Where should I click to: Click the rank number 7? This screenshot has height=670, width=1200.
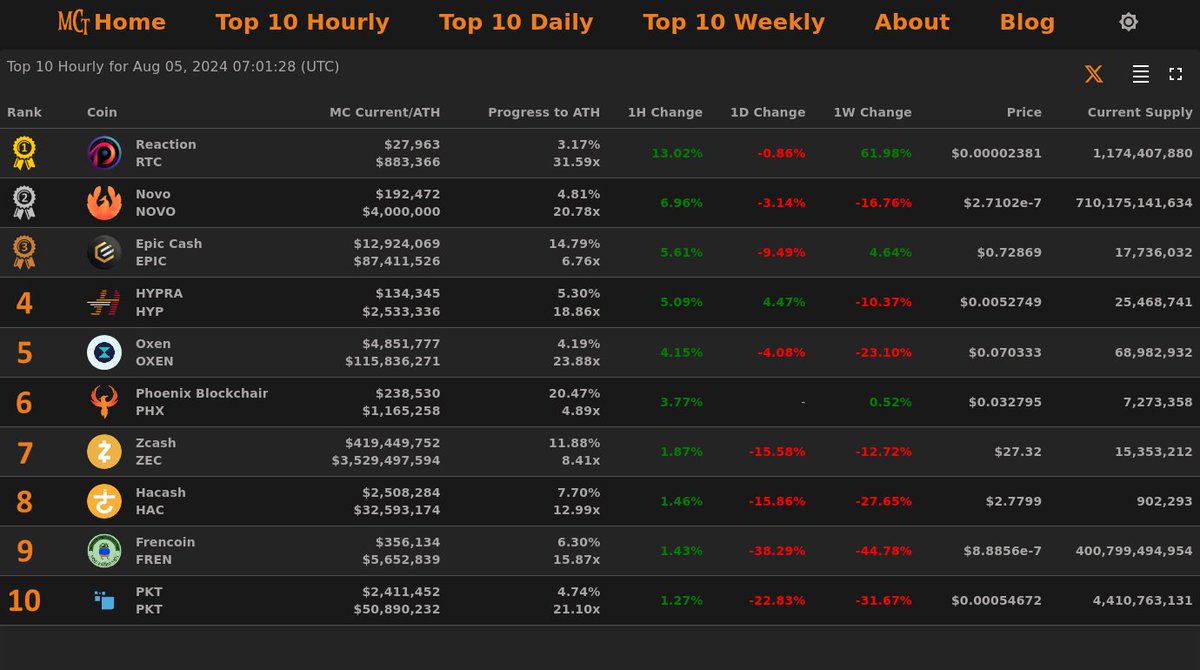25,453
